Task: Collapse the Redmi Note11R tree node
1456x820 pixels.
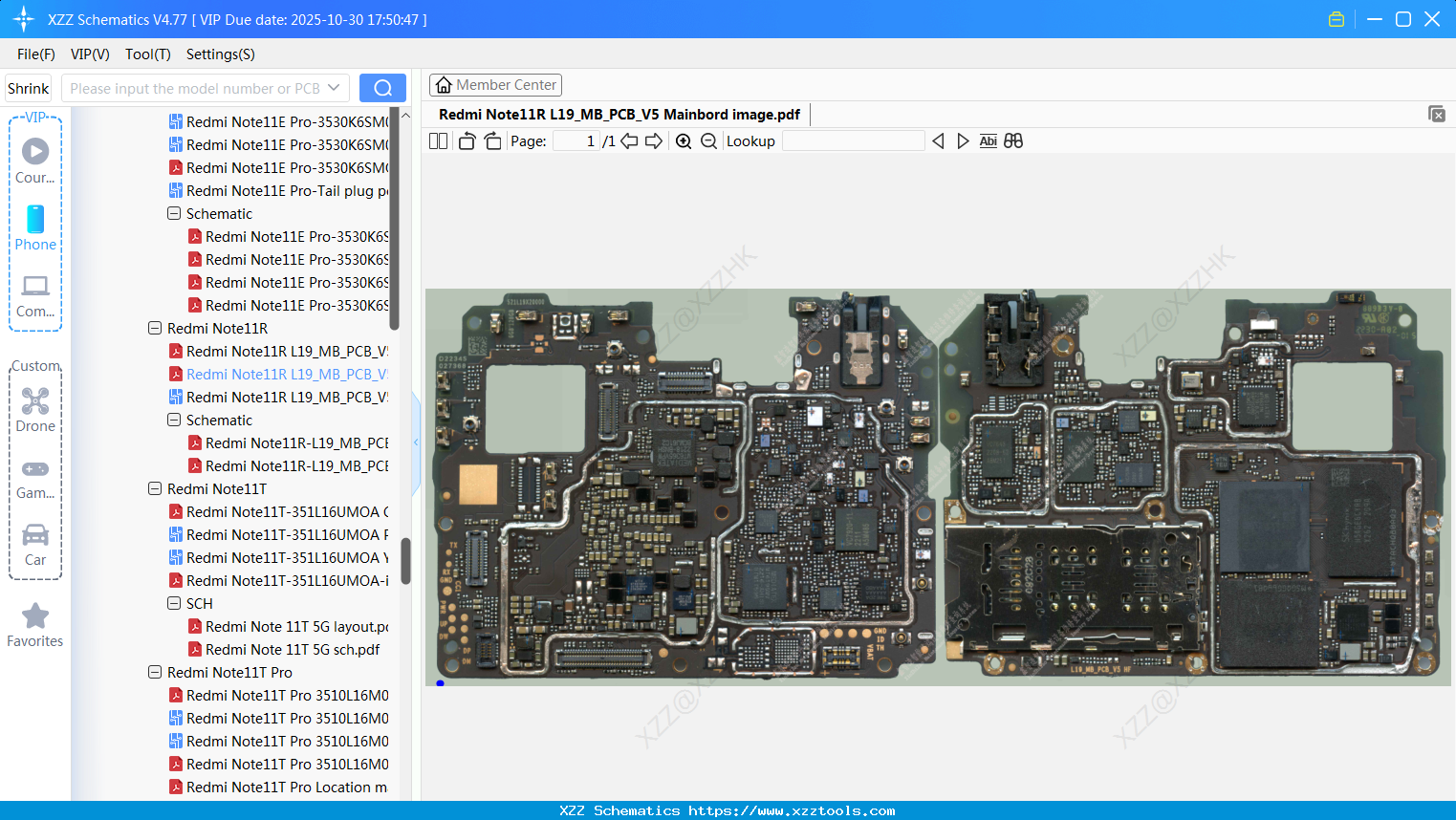Action: (x=155, y=328)
